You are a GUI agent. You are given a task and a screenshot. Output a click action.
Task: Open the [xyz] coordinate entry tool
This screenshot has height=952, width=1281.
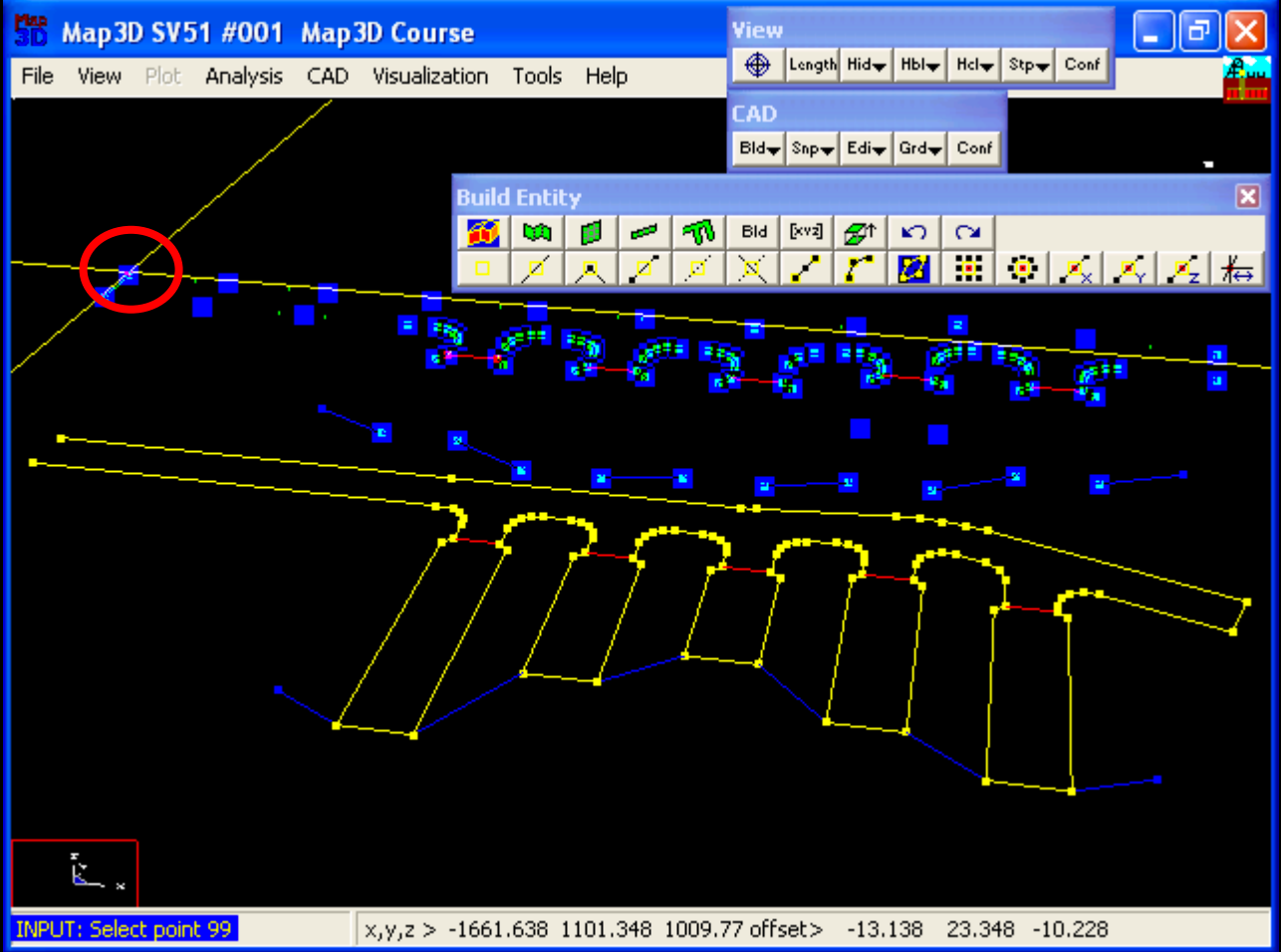[807, 232]
